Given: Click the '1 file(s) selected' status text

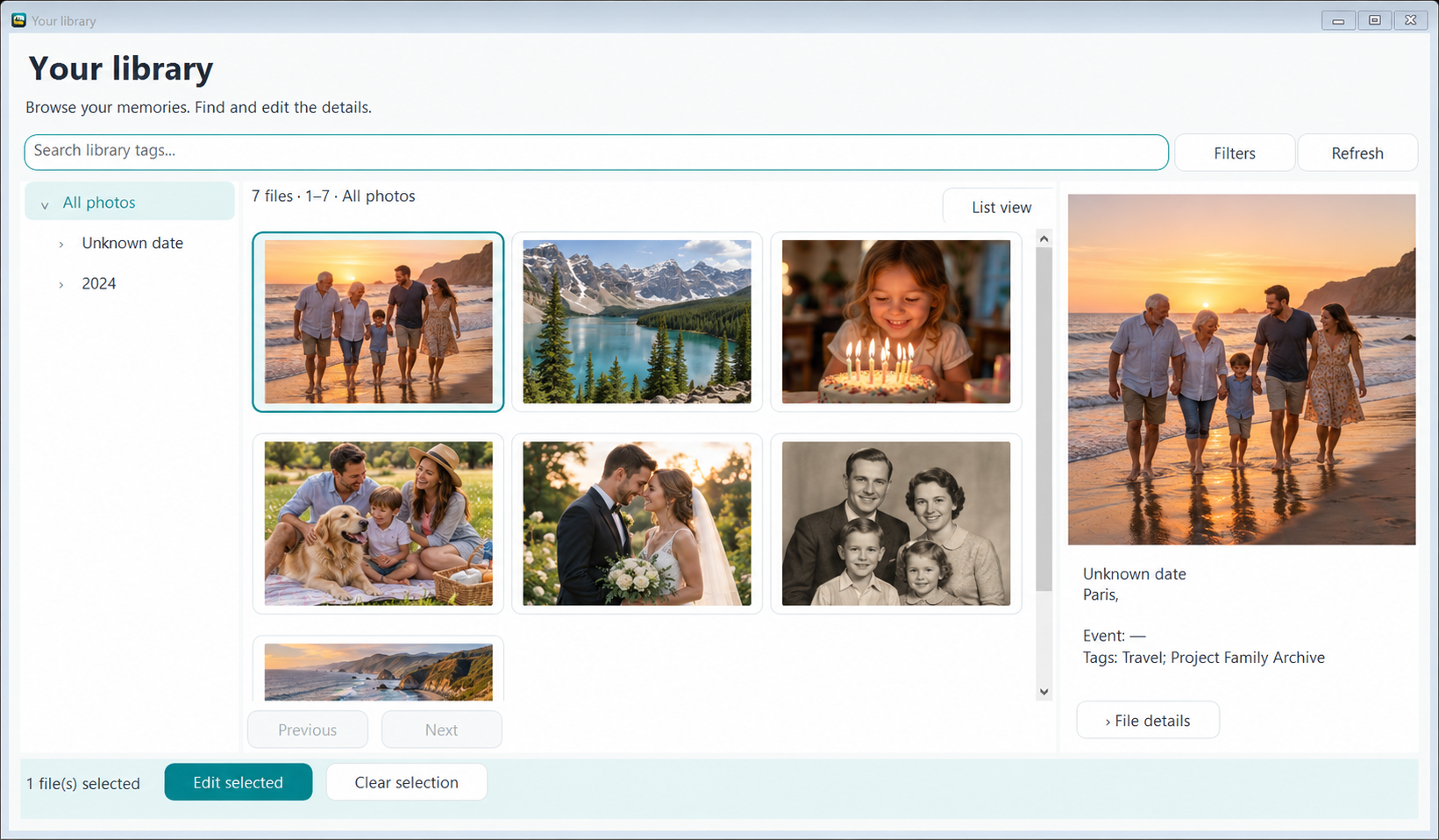Looking at the screenshot, I should (x=83, y=784).
